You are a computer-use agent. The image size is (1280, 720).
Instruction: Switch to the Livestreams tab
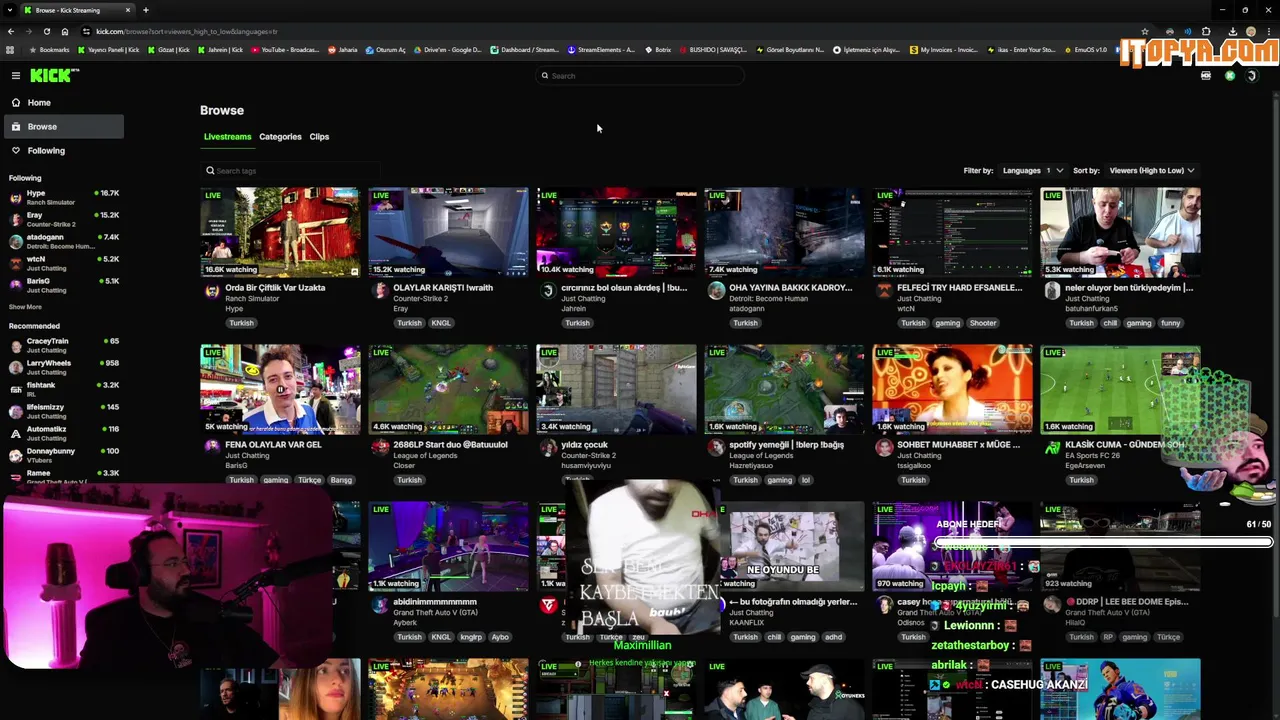click(227, 136)
